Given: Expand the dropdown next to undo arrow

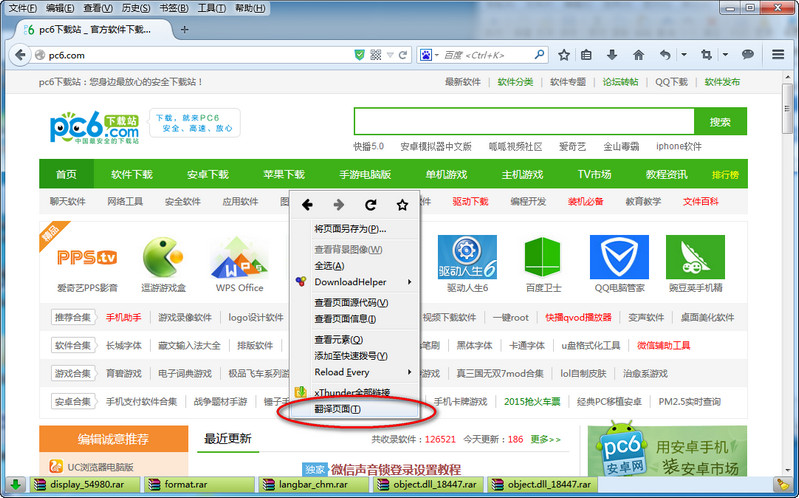Looking at the screenshot, I should tap(684, 55).
